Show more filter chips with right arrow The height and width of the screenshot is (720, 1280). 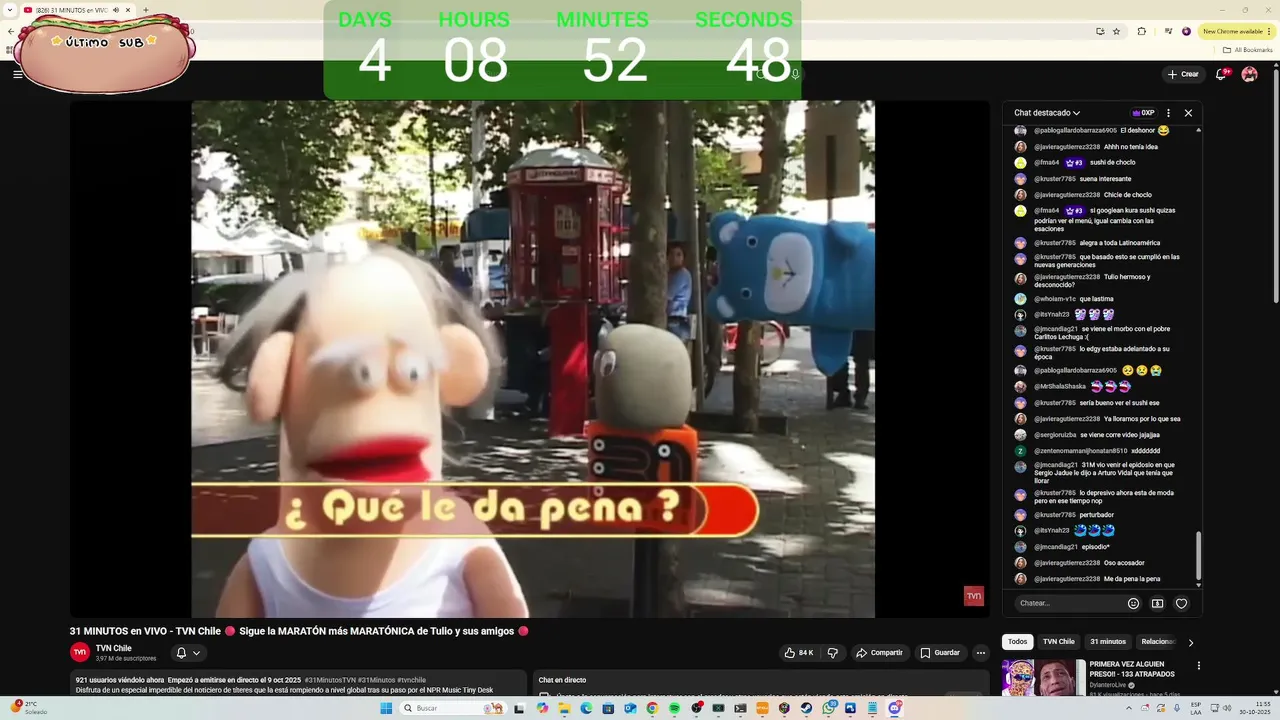(1190, 643)
